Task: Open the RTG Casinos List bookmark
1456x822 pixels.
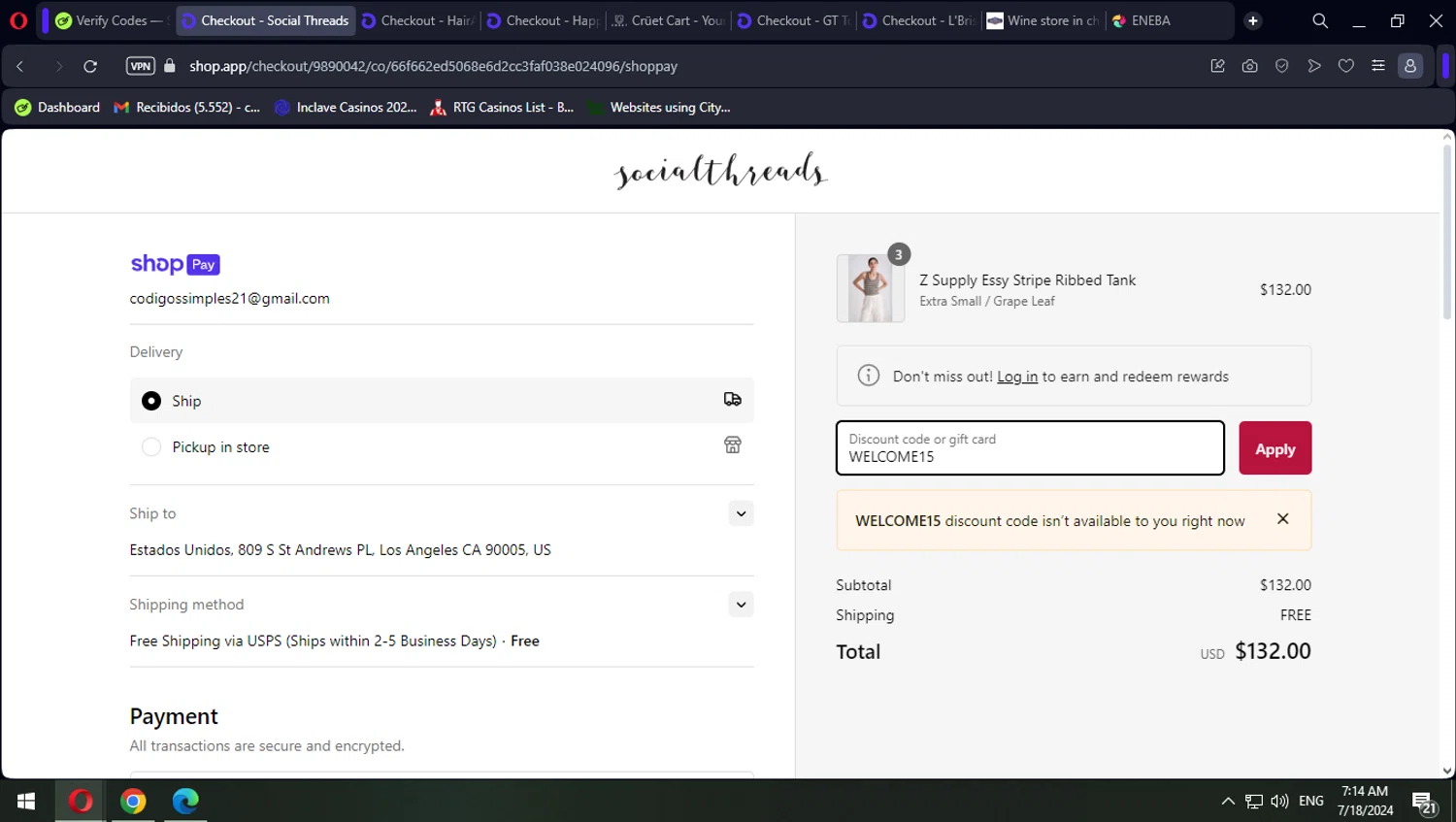Action: click(502, 108)
